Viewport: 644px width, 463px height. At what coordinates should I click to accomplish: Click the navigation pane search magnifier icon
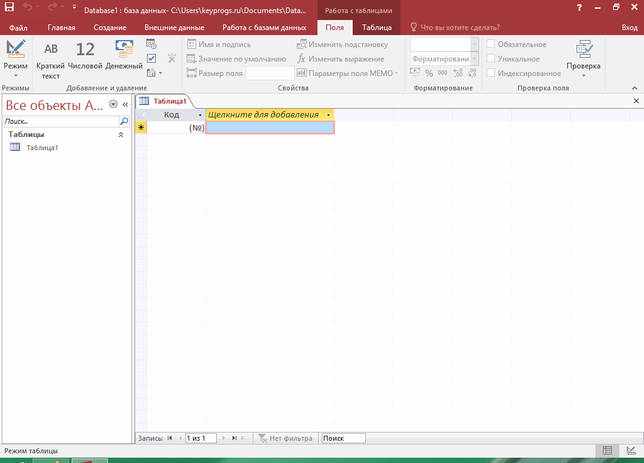click(124, 121)
